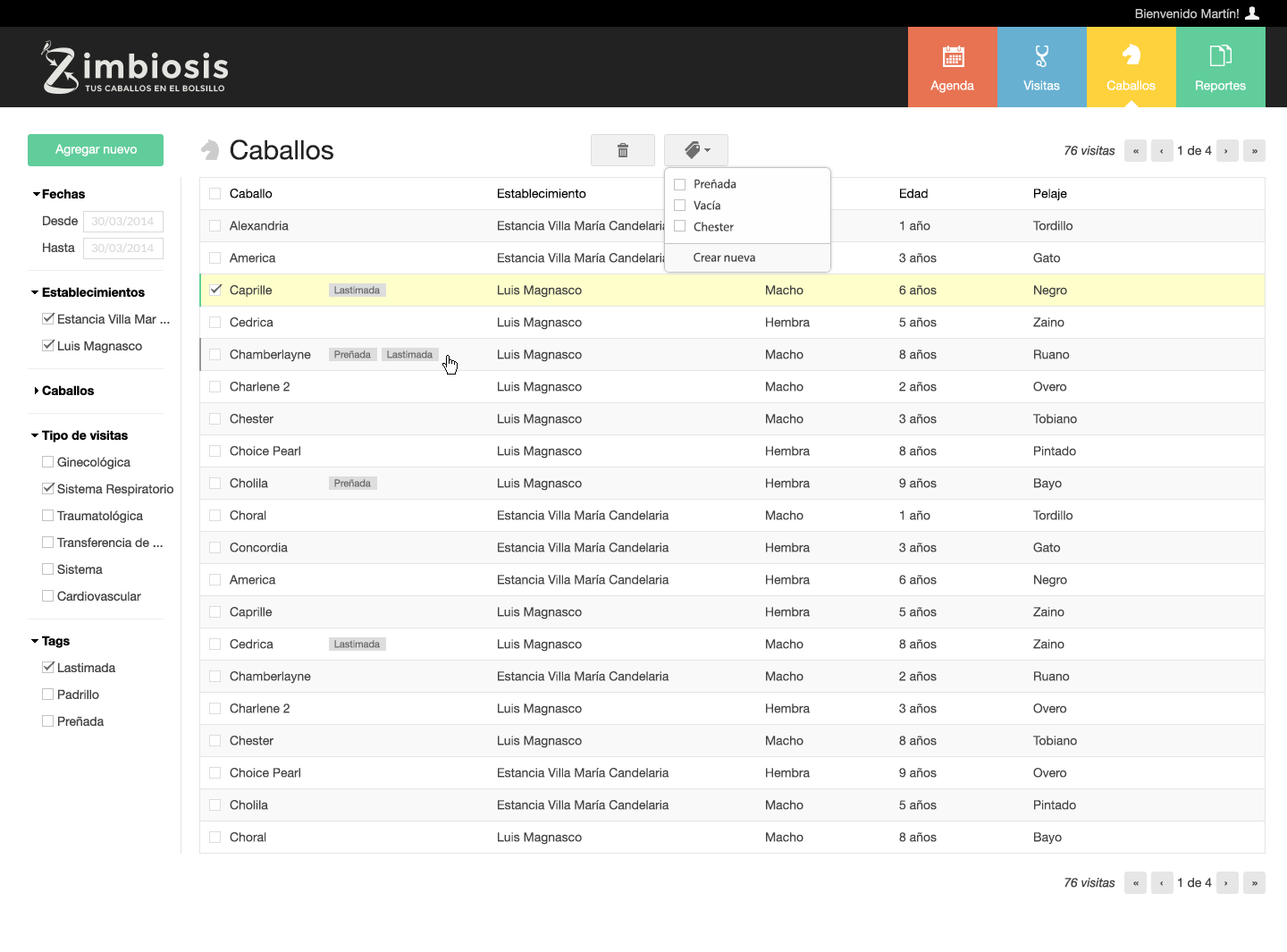
Task: Click the user profile icon
Action: (x=1252, y=13)
